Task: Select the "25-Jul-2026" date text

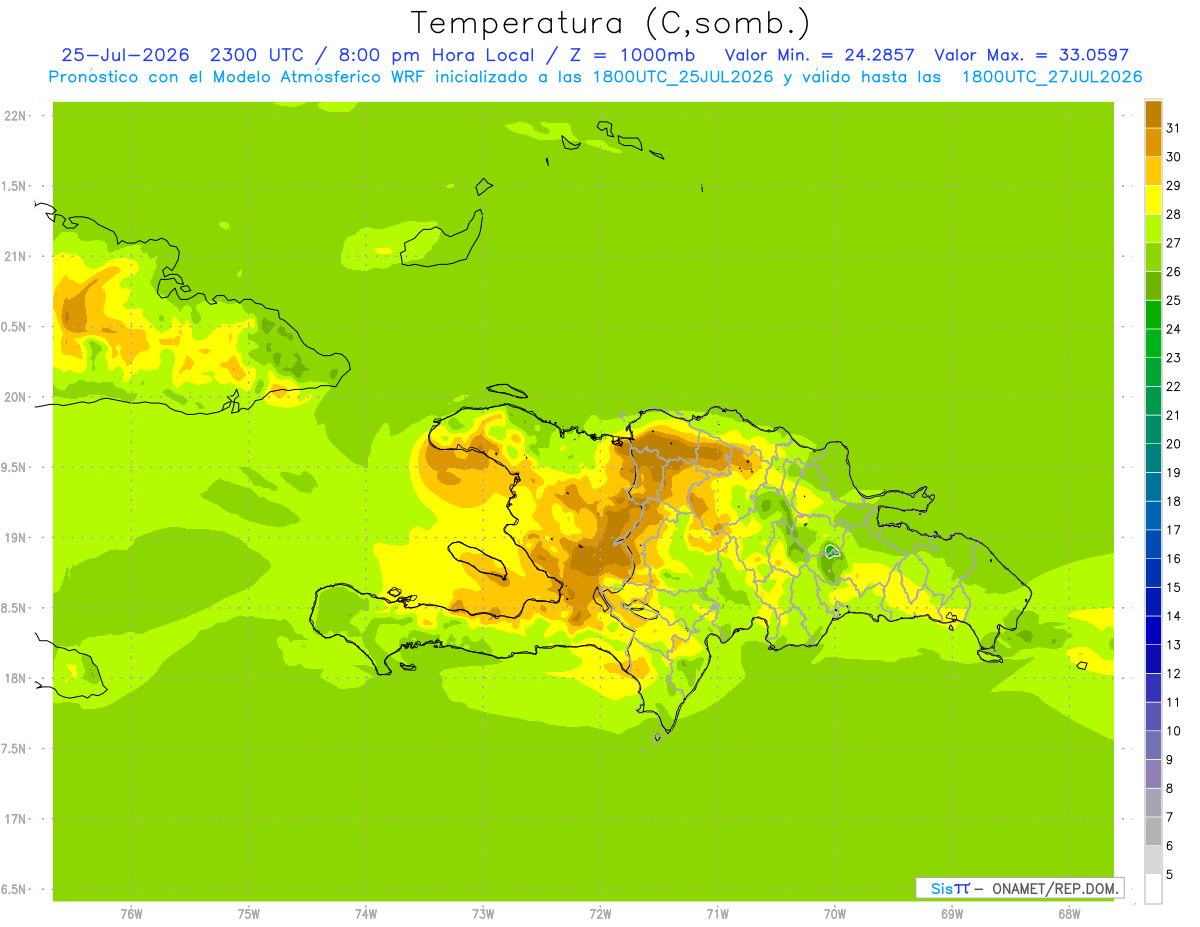Action: [x=125, y=55]
